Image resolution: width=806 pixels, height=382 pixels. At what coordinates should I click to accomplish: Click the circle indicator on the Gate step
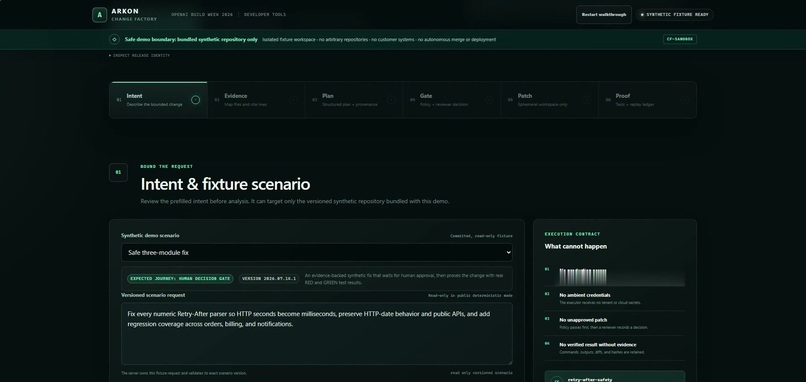point(489,100)
